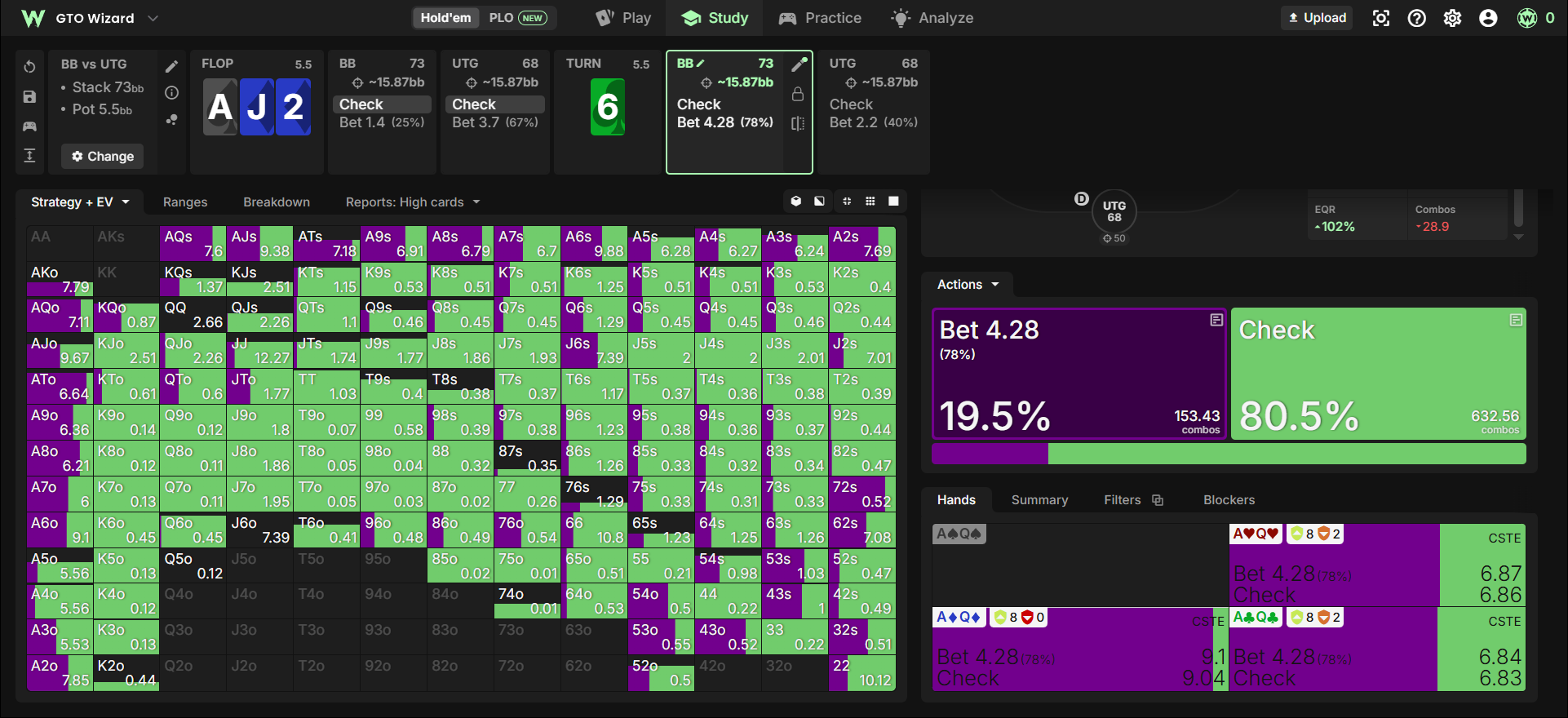Select the JJ cell in the hand matrix
Screen dimensions: 1568x718
point(259,351)
